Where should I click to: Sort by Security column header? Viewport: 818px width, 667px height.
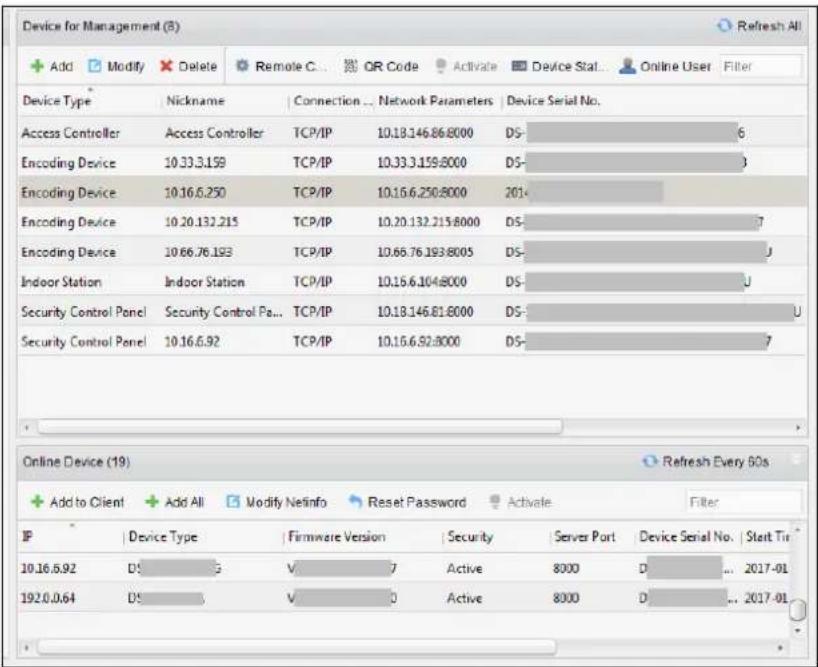pos(470,537)
